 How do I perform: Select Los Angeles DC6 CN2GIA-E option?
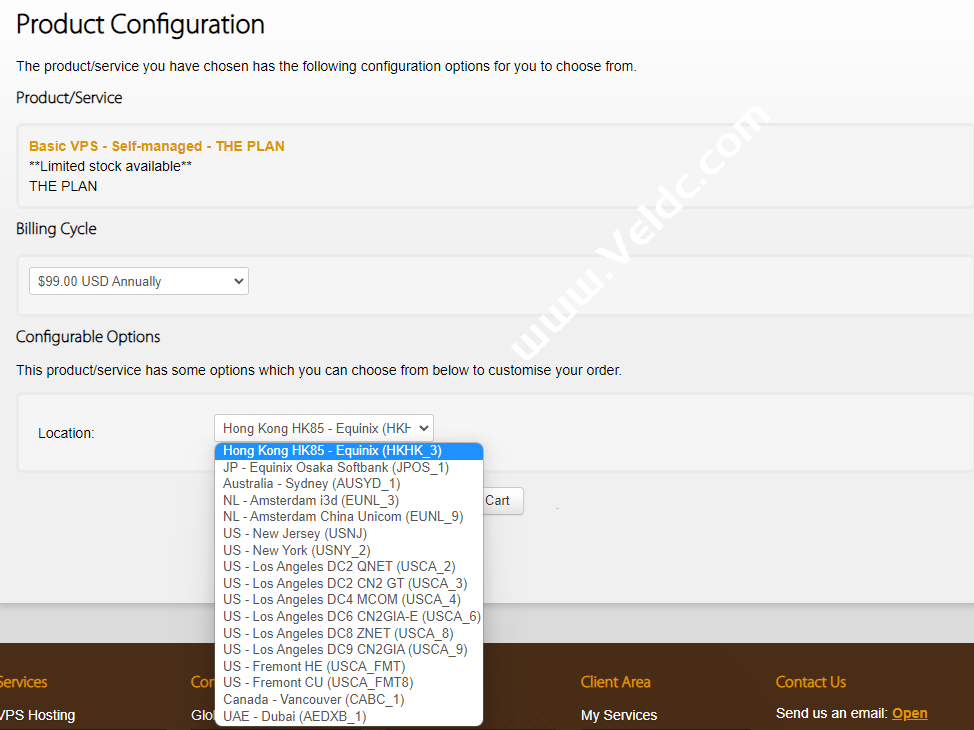point(351,617)
